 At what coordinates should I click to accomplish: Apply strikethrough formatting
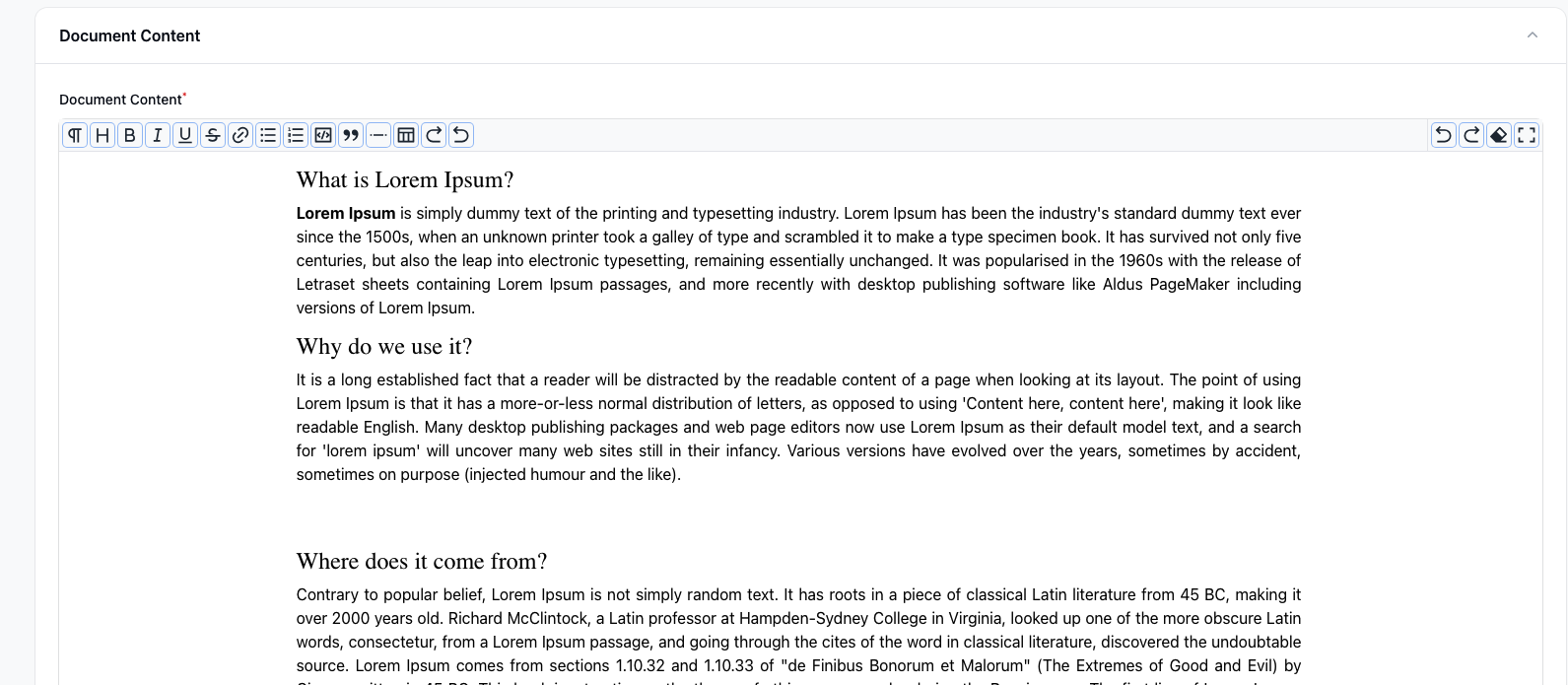tap(213, 135)
